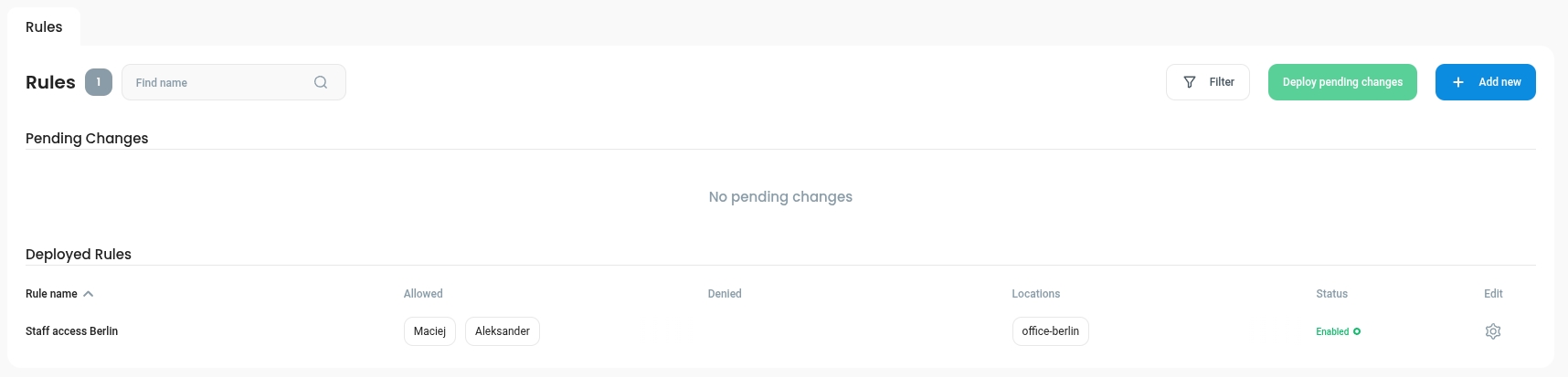
Task: Open the Filter options label
Action: [x=1222, y=82]
